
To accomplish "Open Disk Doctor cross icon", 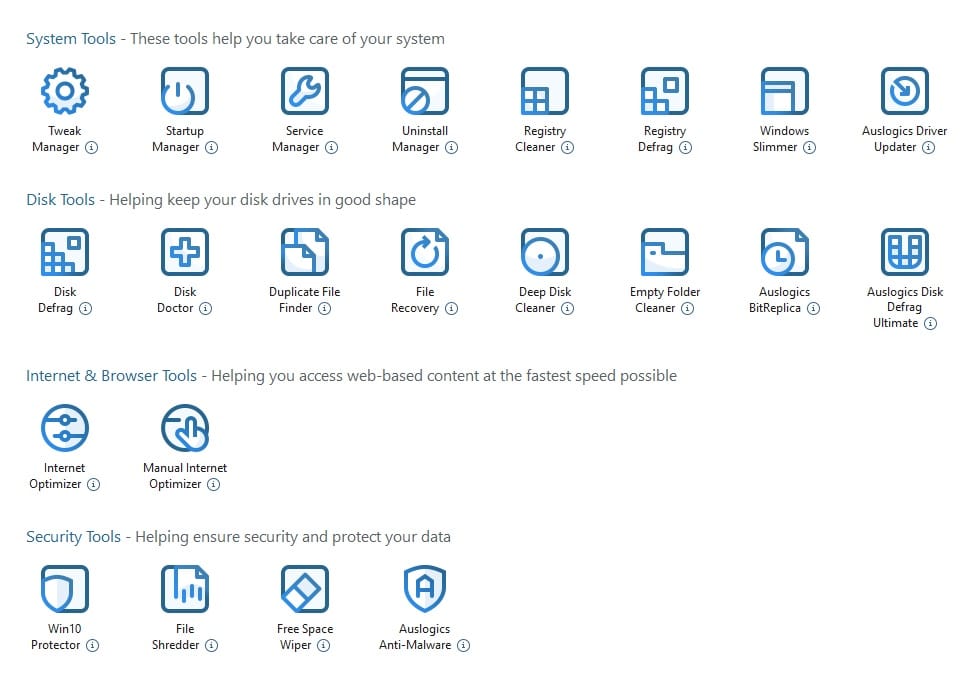I will (x=185, y=252).
